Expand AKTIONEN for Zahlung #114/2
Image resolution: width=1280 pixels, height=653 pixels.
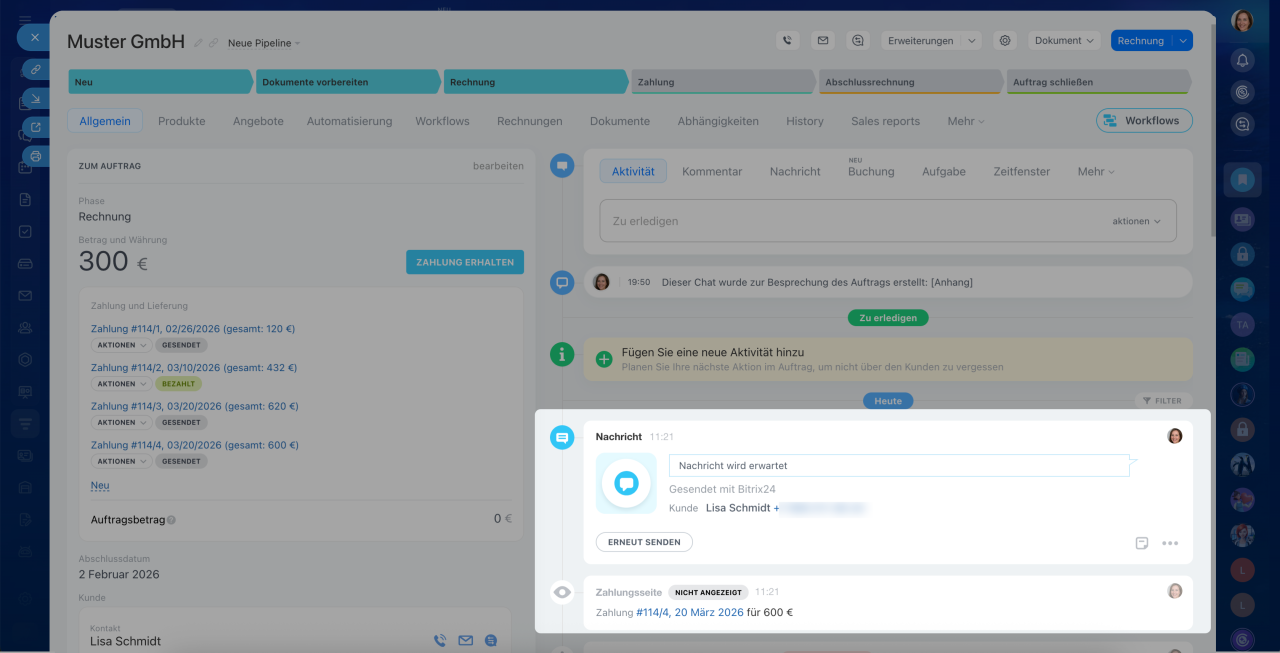122,384
